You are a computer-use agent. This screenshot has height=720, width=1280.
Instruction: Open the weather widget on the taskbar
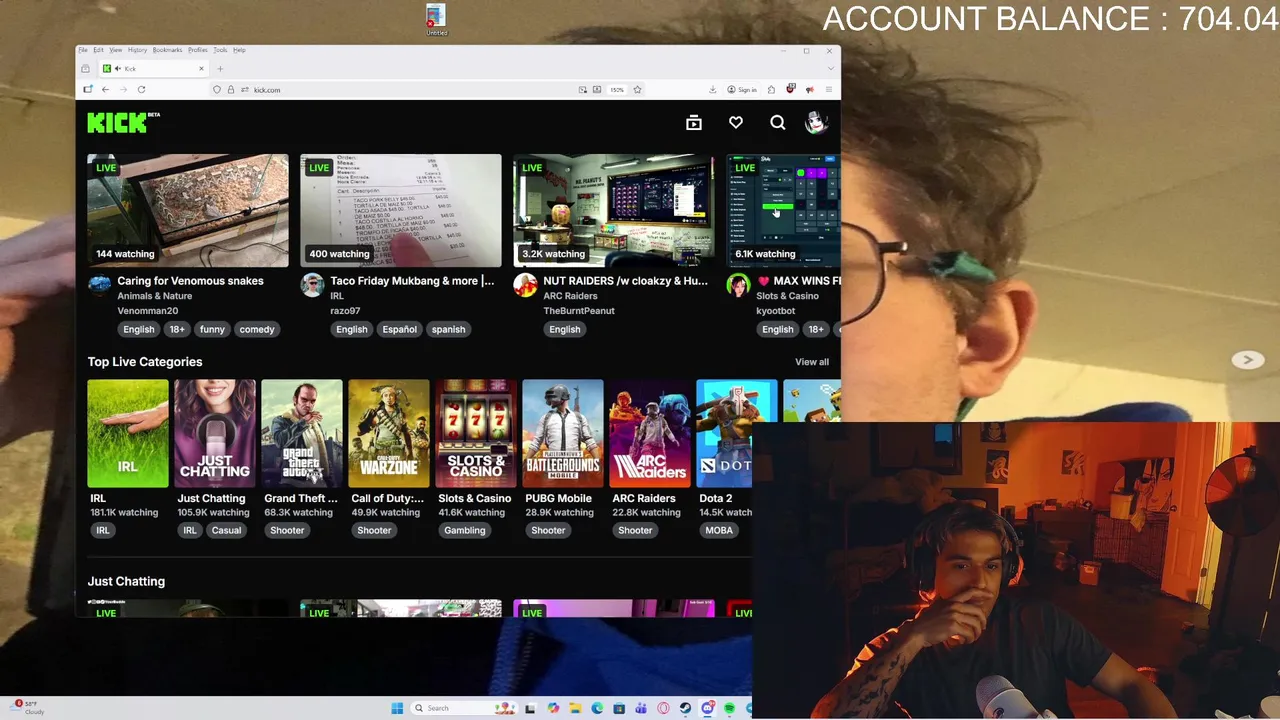pos(25,708)
